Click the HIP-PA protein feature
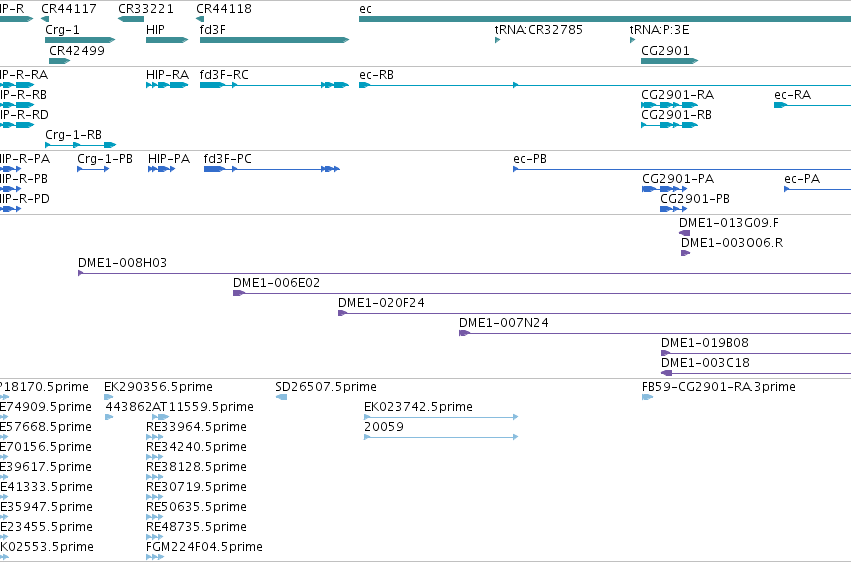 tap(161, 169)
